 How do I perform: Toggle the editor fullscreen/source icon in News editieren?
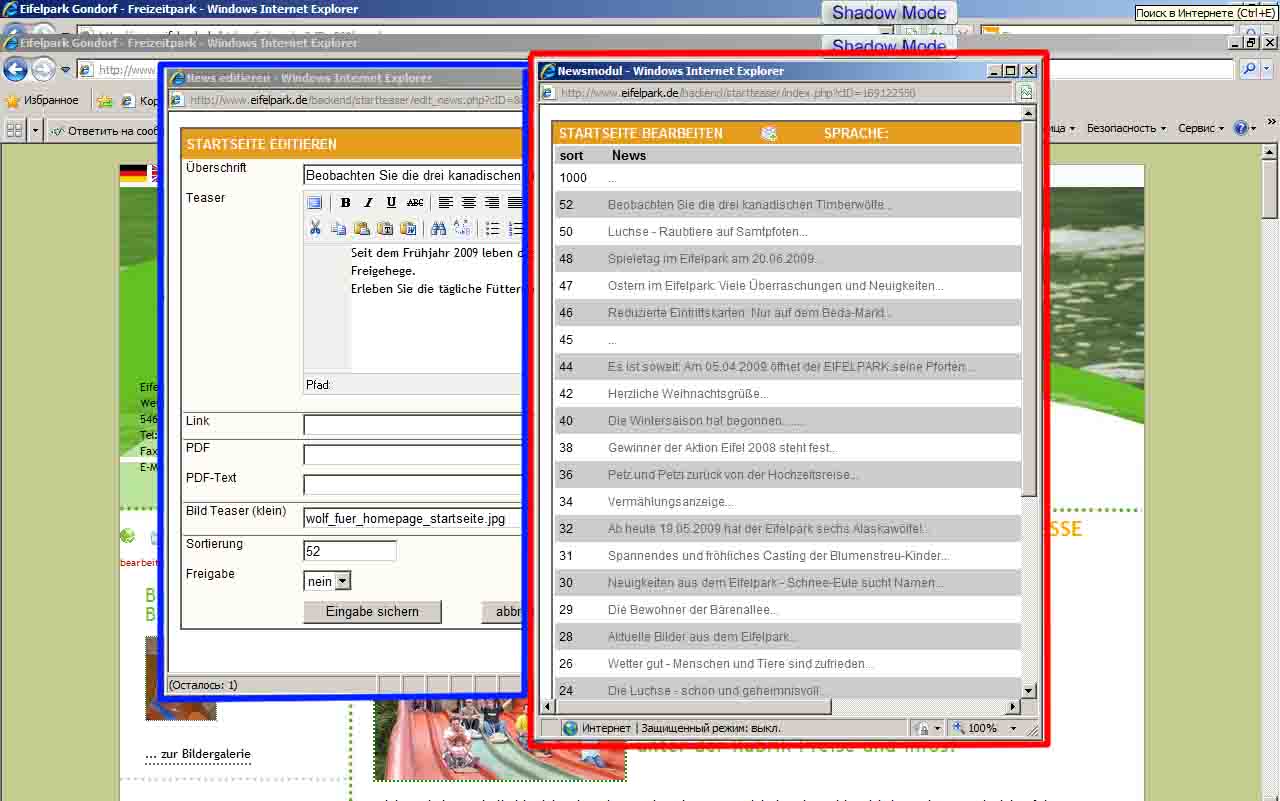pos(314,202)
